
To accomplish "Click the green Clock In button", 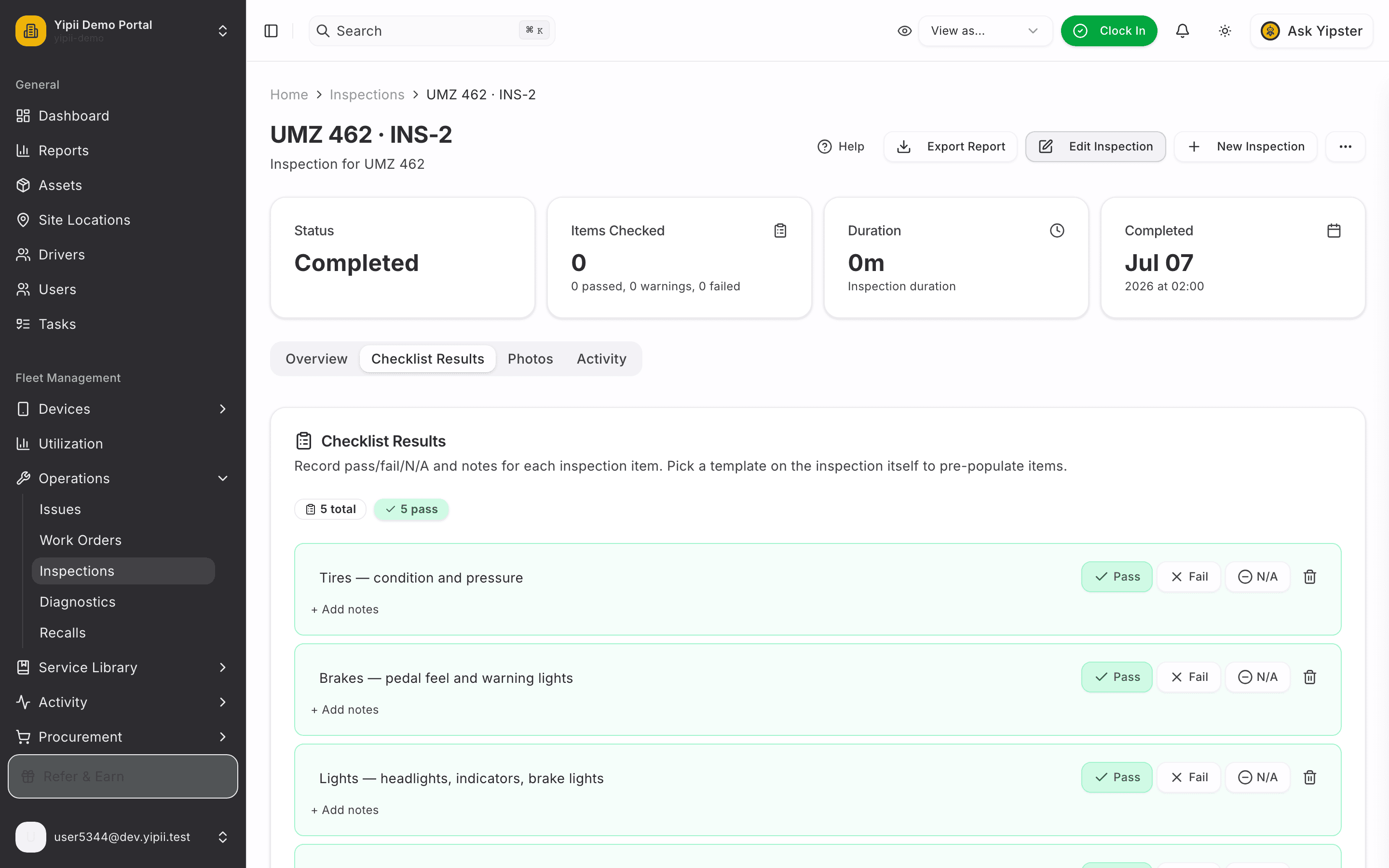I will (x=1109, y=31).
